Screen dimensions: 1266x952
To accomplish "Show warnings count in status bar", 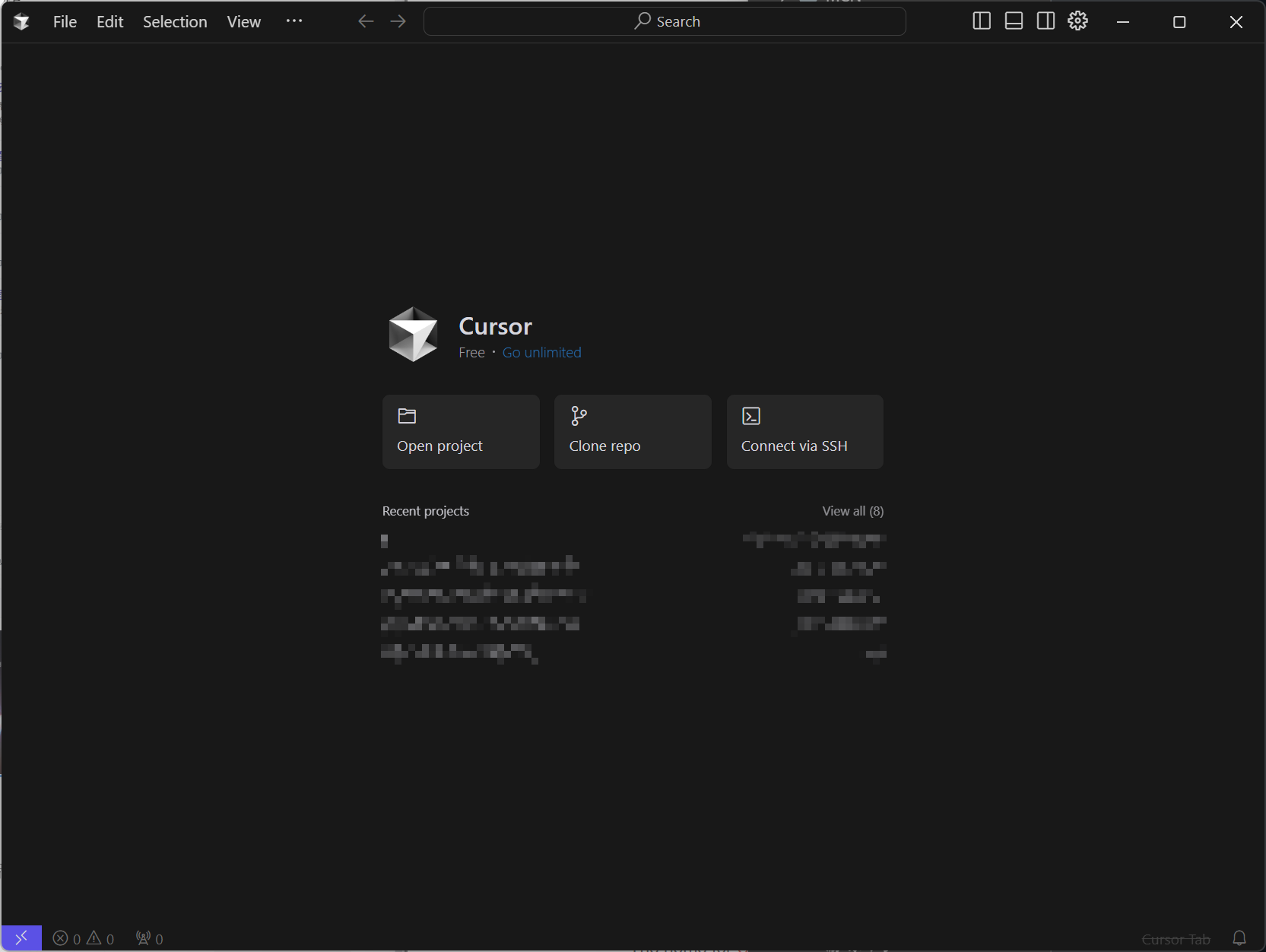I will (100, 939).
